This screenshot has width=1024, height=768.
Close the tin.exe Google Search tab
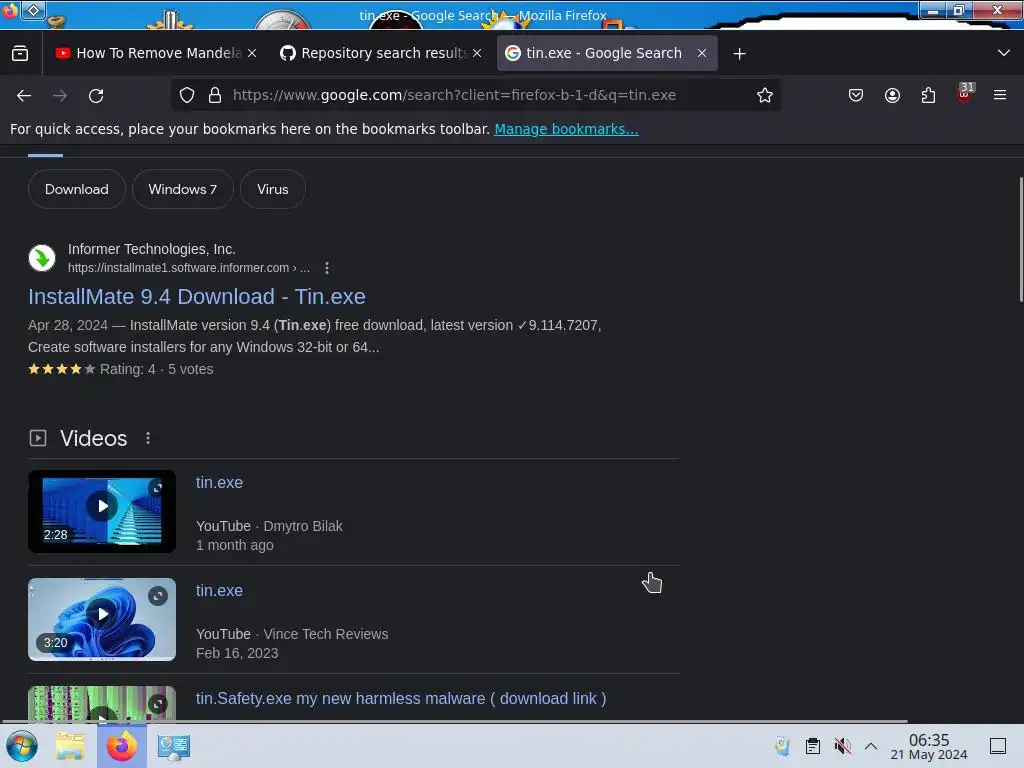click(702, 53)
